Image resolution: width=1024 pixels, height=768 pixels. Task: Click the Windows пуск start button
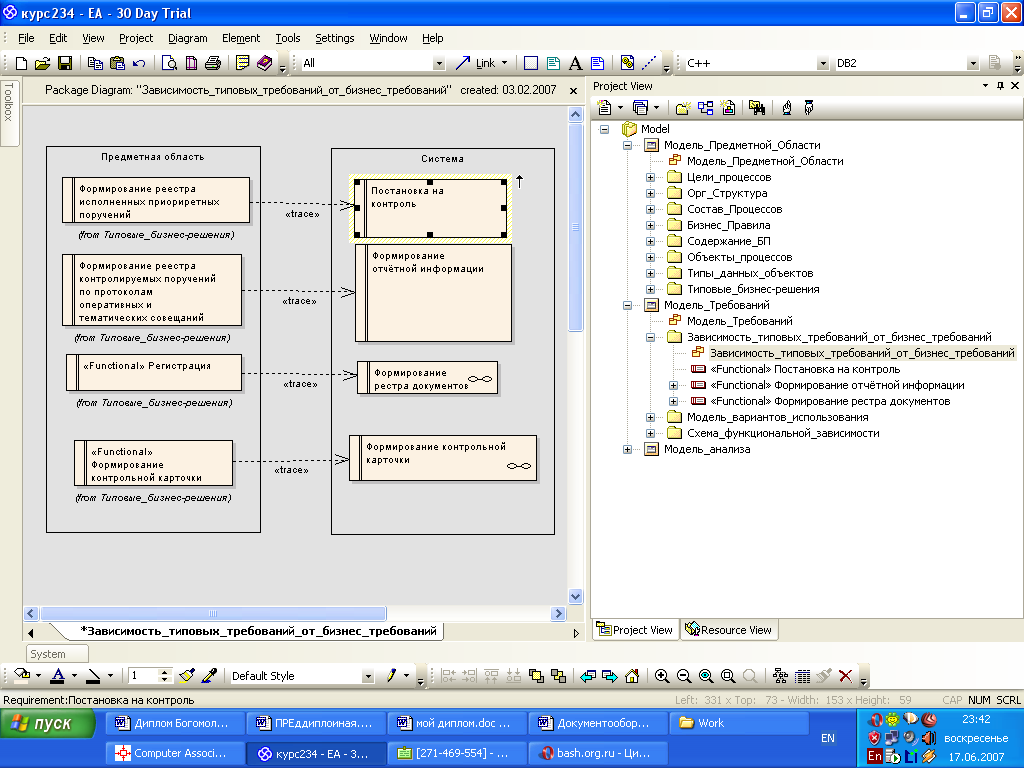(x=48, y=724)
